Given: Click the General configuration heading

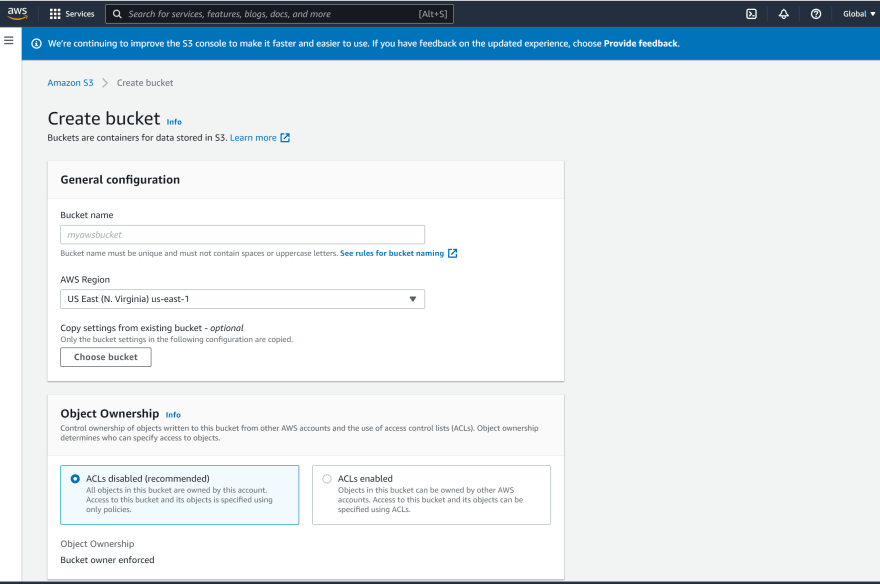Looking at the screenshot, I should pos(120,180).
